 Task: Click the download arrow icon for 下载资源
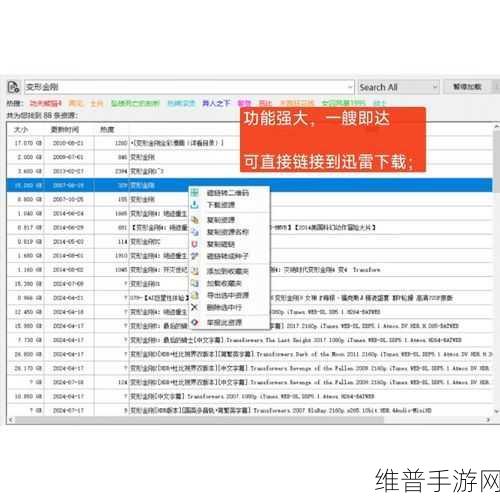pos(195,205)
